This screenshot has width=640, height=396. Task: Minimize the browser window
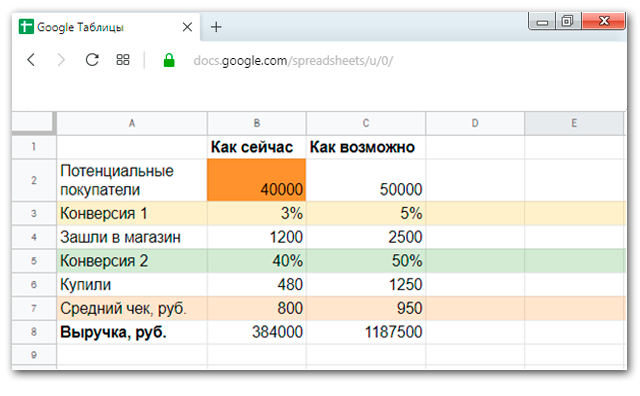coord(542,21)
